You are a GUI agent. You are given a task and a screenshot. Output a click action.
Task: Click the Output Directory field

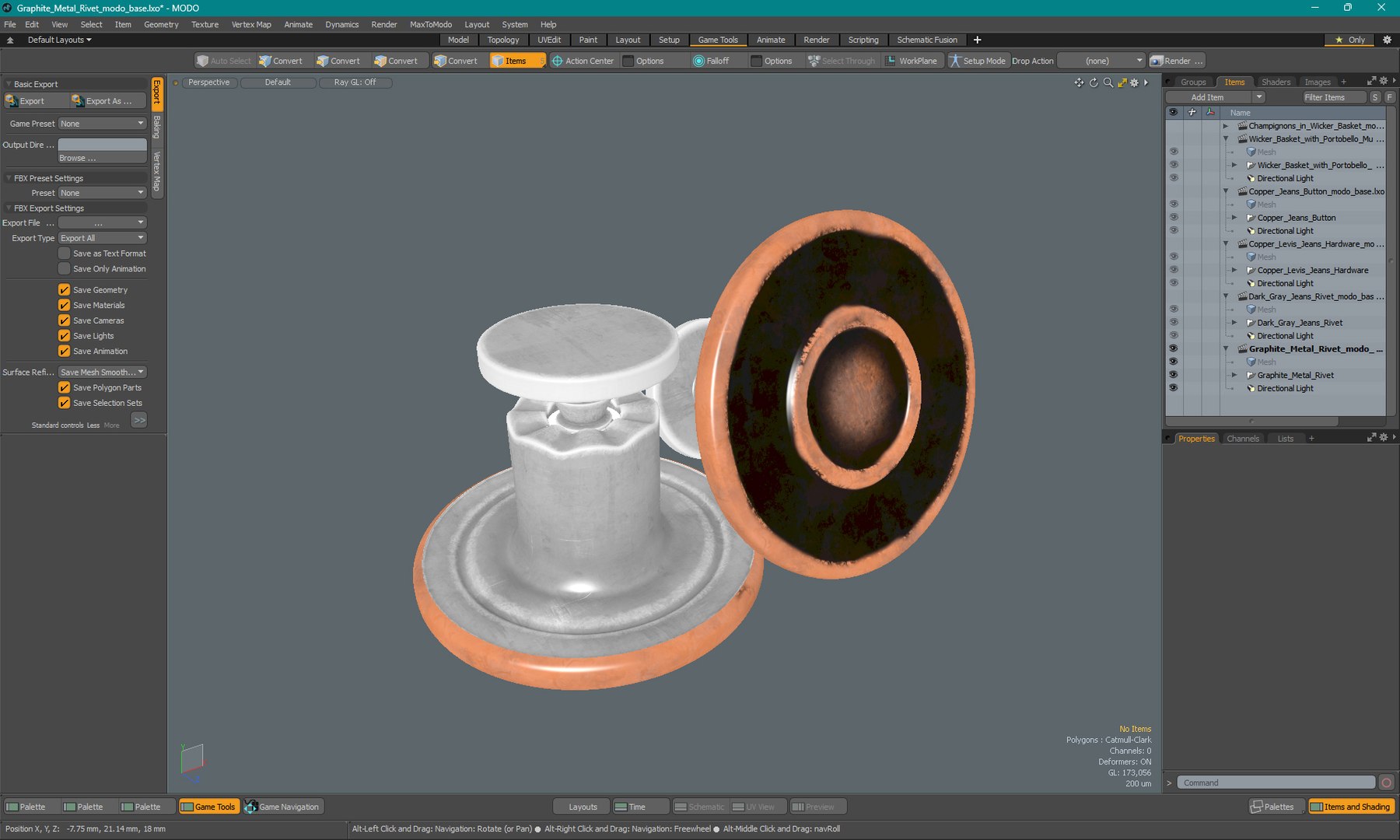[102, 145]
